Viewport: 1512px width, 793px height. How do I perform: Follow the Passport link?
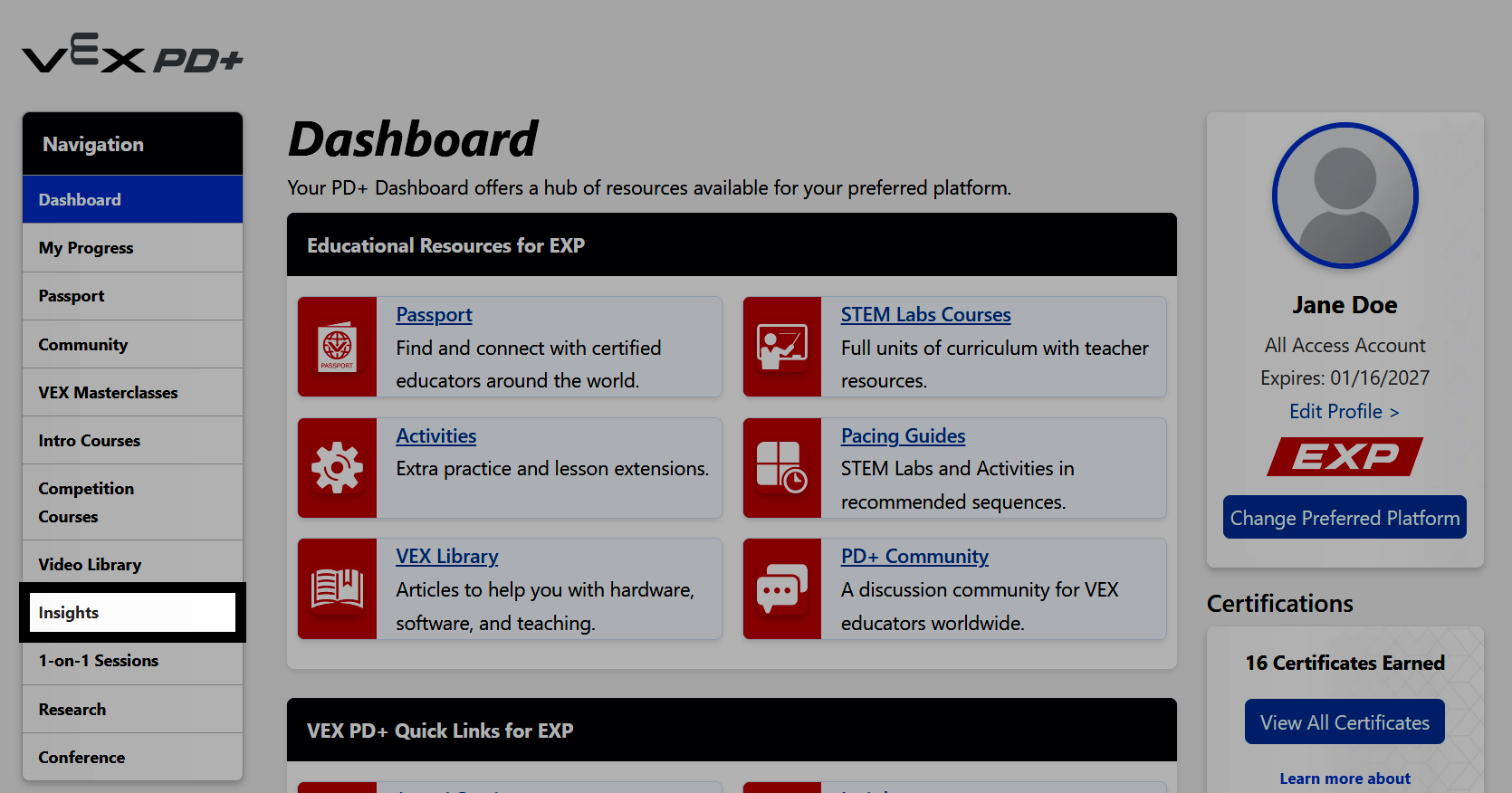pyautogui.click(x=434, y=315)
